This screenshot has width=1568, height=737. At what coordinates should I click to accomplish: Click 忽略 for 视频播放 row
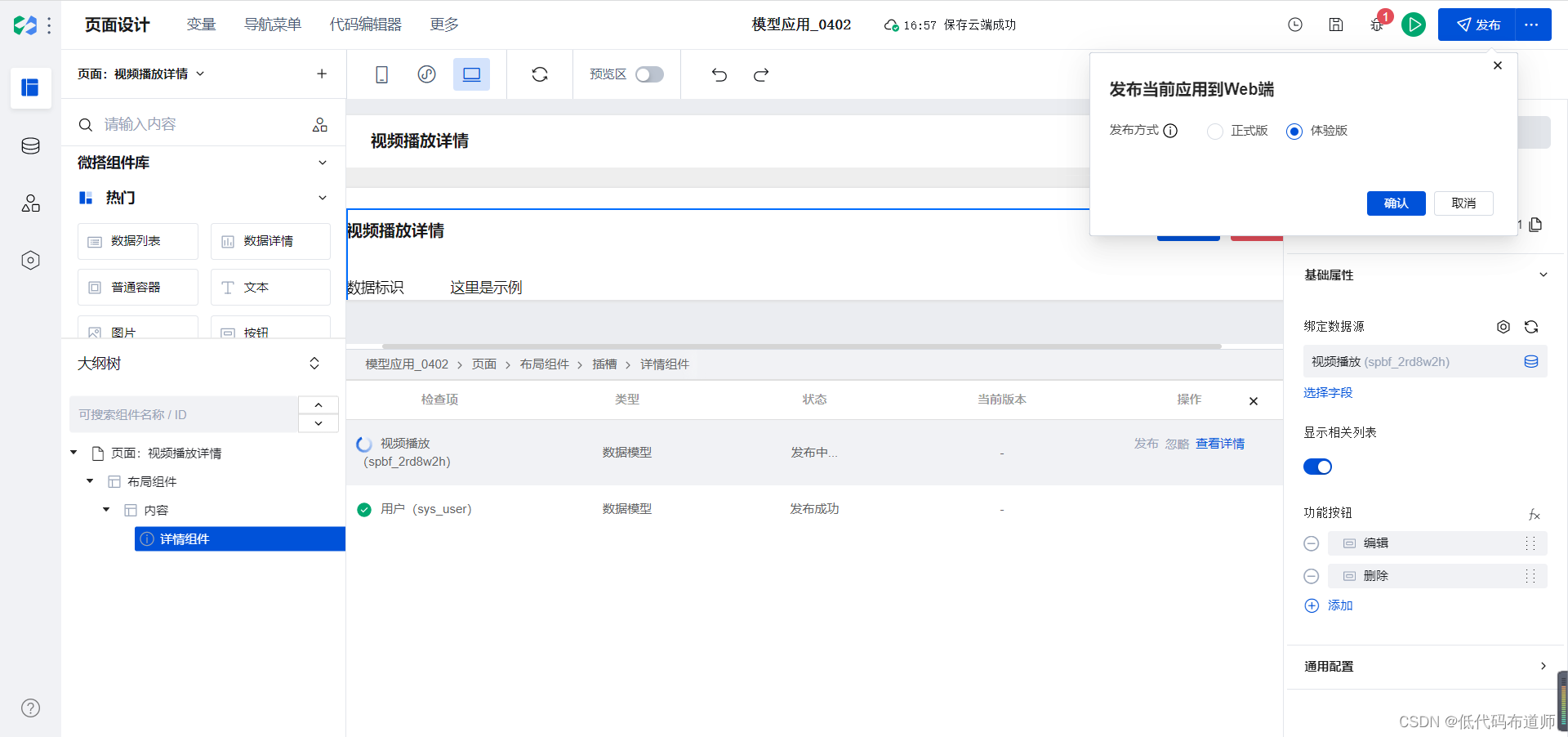pos(1177,444)
